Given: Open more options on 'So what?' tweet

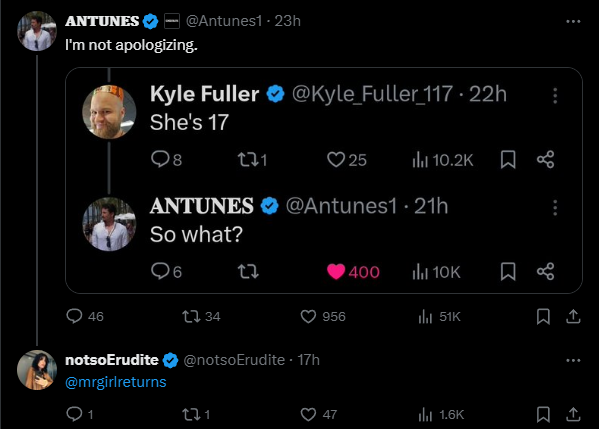Looking at the screenshot, I should [555, 207].
